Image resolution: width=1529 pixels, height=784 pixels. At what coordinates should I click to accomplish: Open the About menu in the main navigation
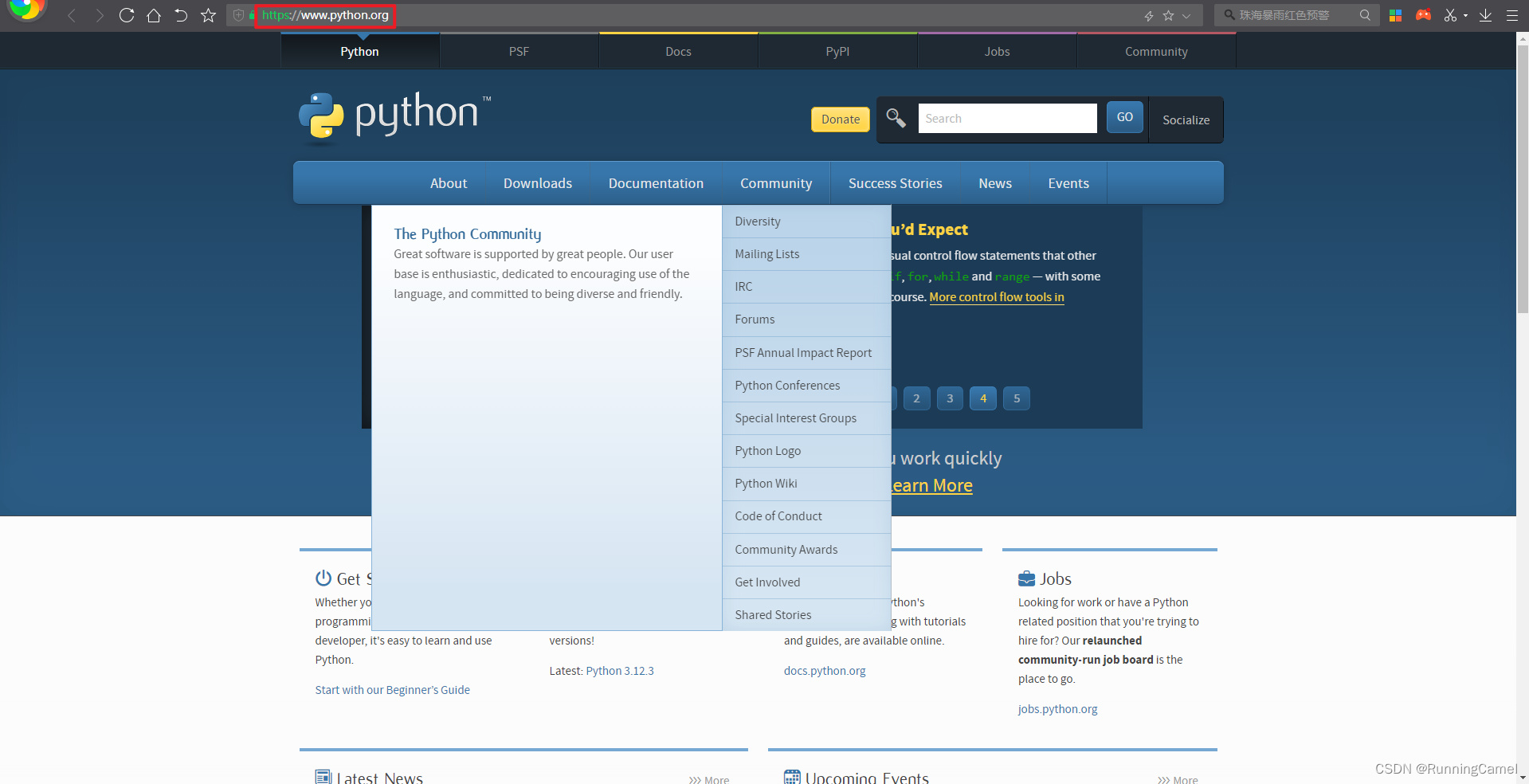(449, 183)
